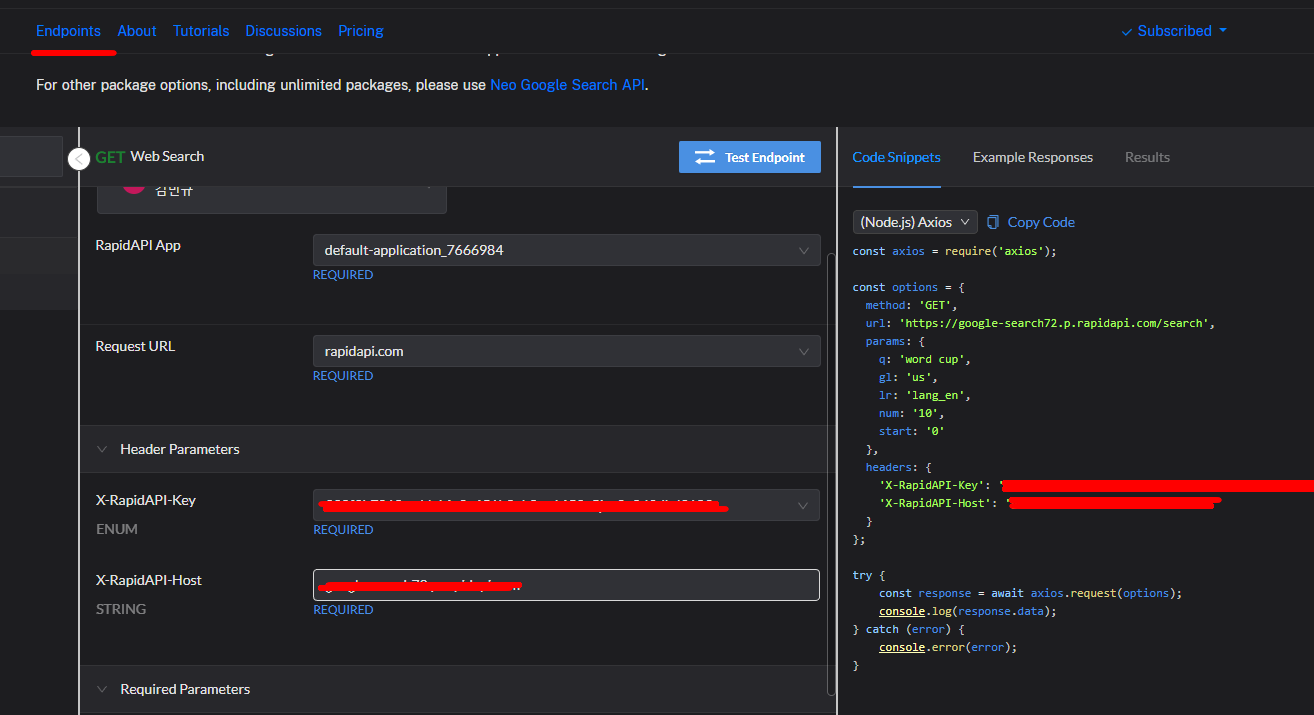The image size is (1314, 715).
Task: Click the const axios require line
Action: click(954, 251)
